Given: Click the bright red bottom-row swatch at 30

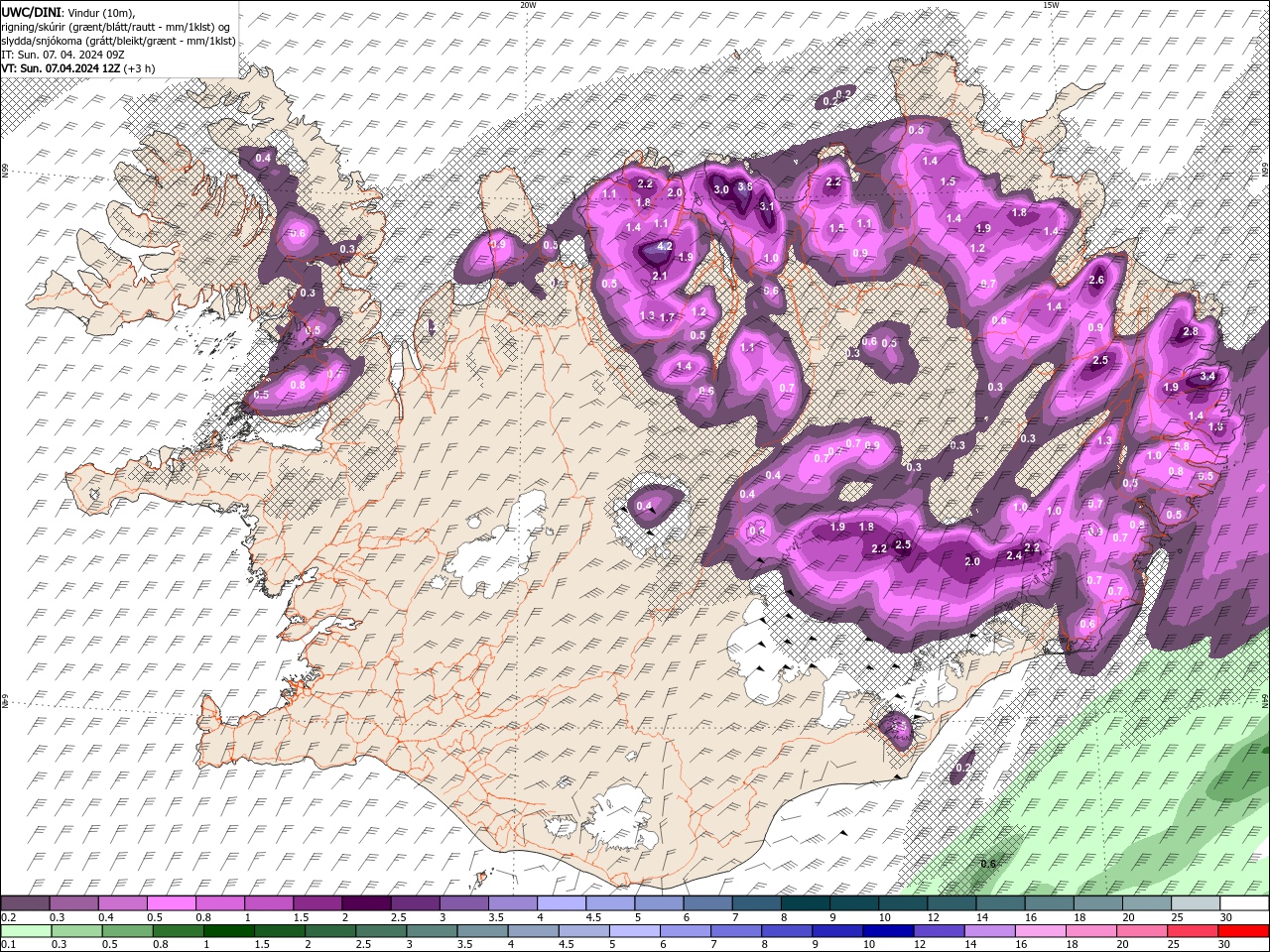Looking at the screenshot, I should [x=1242, y=931].
